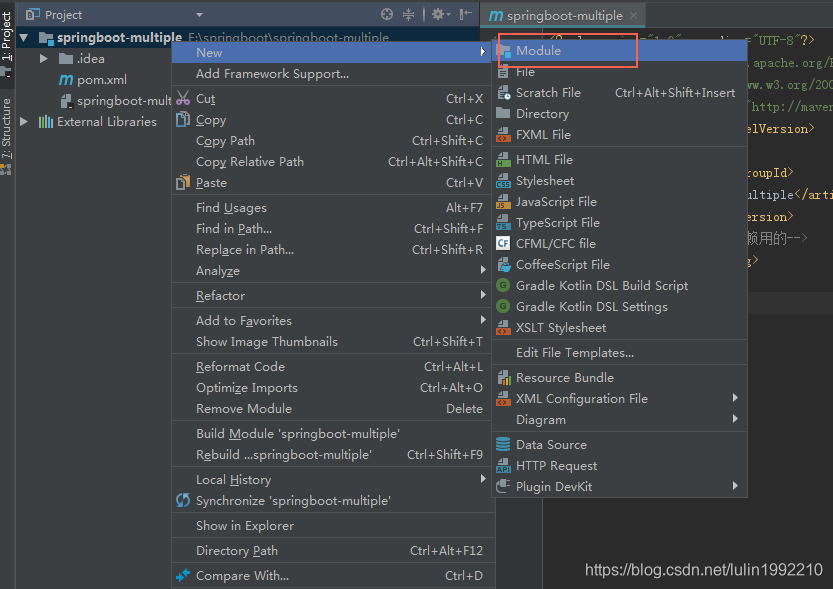This screenshot has height=589, width=833.
Task: Expand the Plugin DevKit submenu arrow
Action: (735, 486)
